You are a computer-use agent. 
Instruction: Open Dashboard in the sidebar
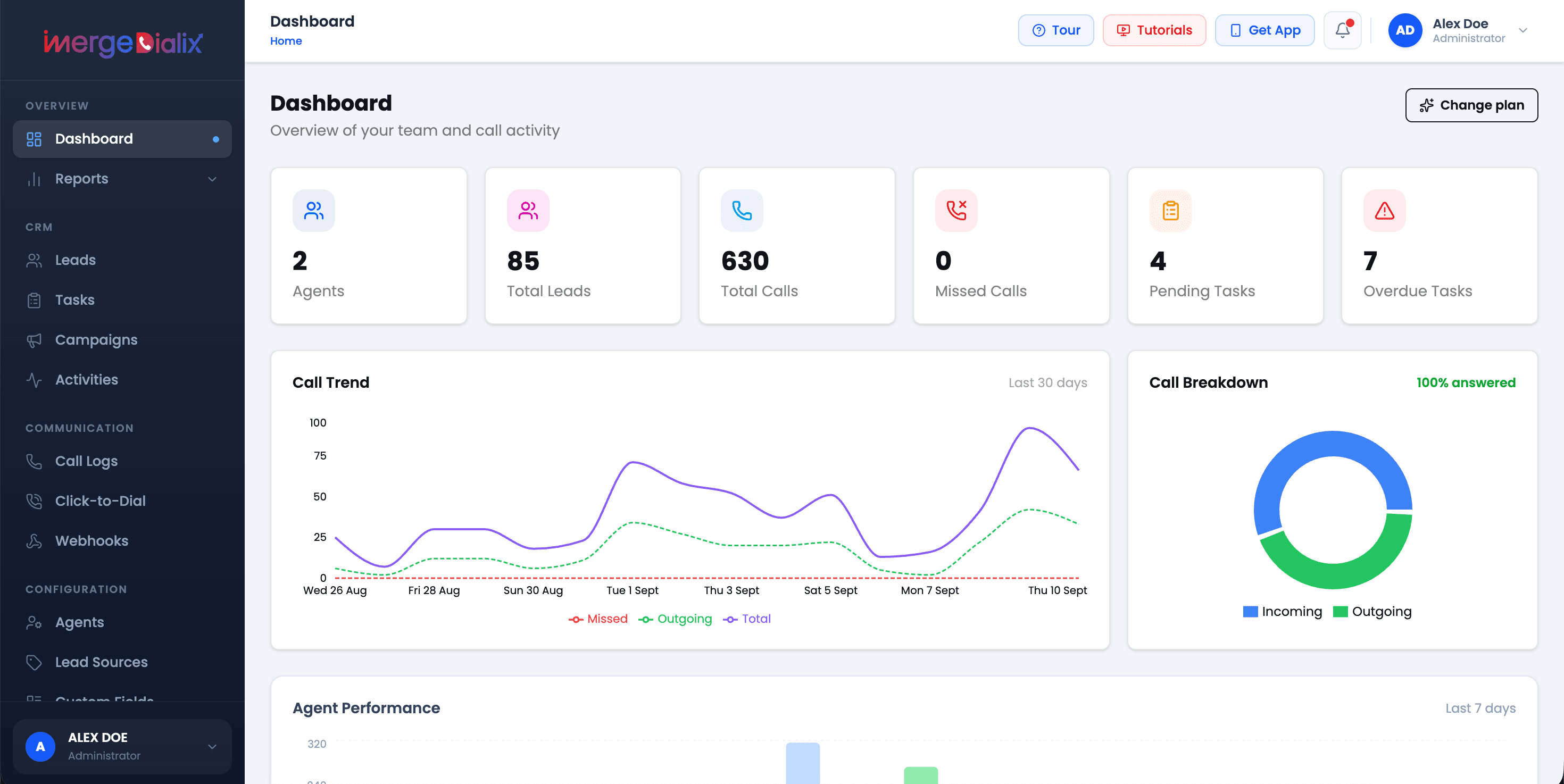[122, 139]
